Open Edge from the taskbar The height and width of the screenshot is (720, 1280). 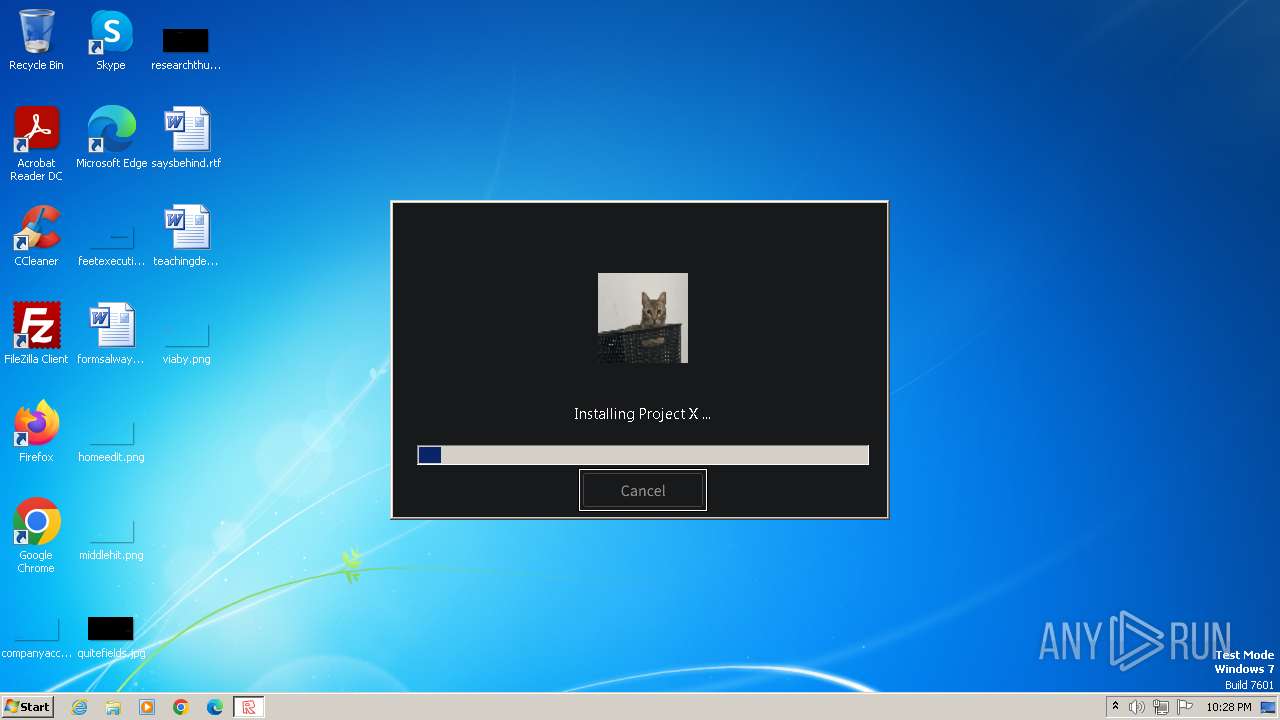tap(215, 707)
